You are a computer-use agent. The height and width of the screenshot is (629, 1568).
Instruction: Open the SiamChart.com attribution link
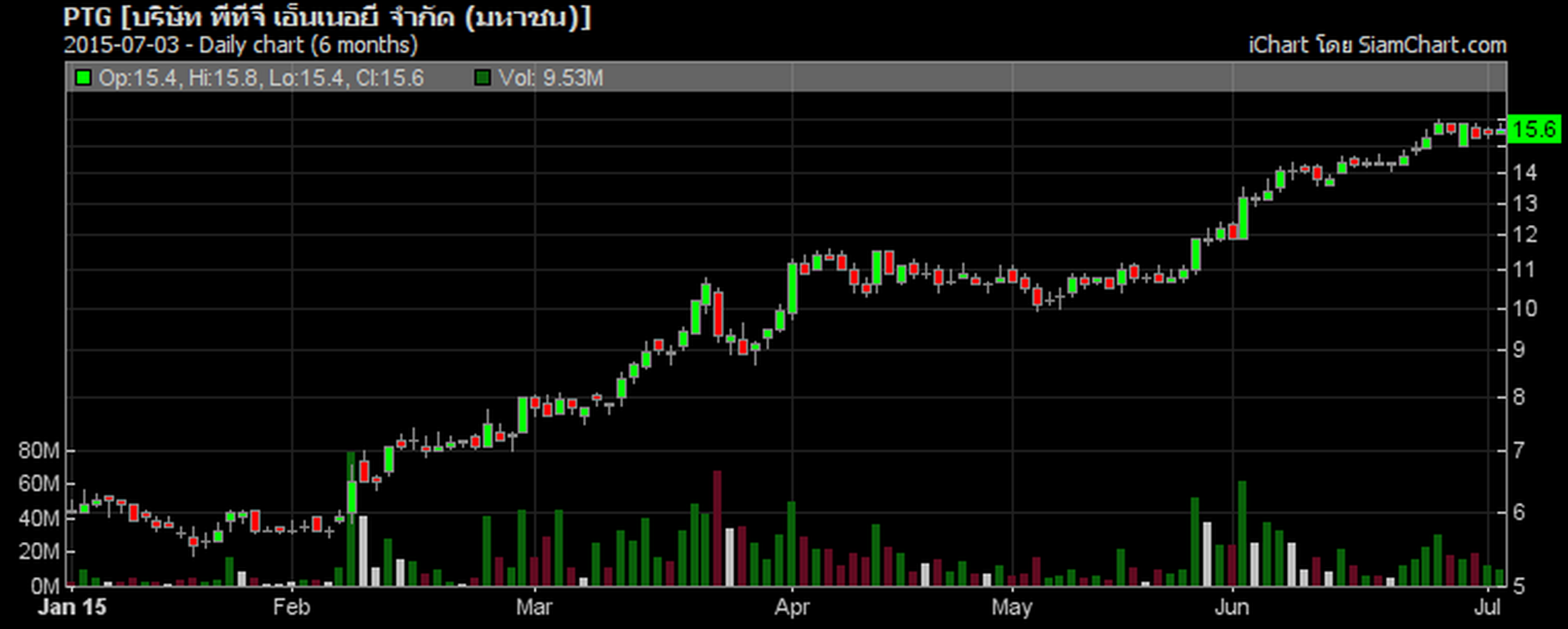pyautogui.click(x=1377, y=44)
